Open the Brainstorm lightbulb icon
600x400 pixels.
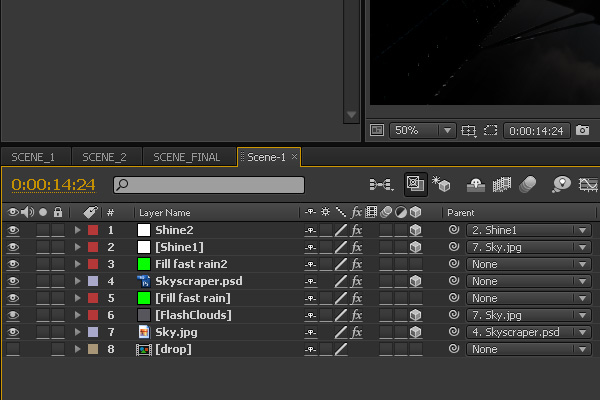tap(561, 184)
